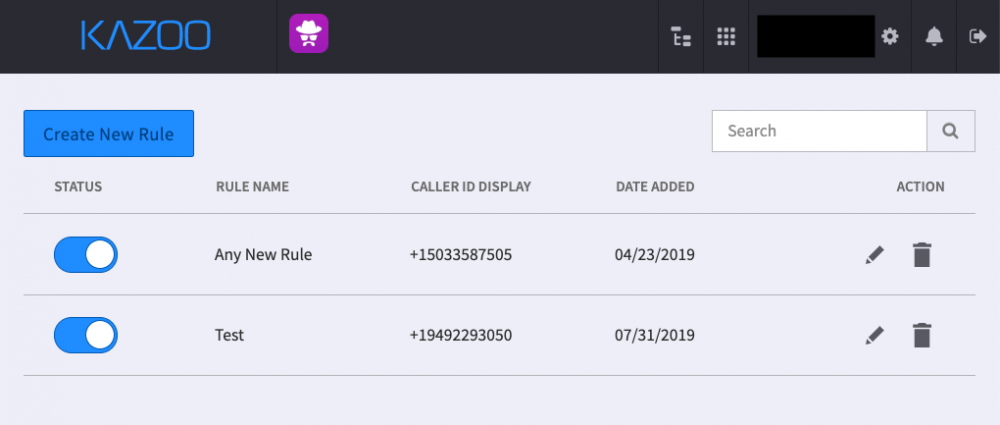
Task: Edit the Test rule
Action: (874, 336)
